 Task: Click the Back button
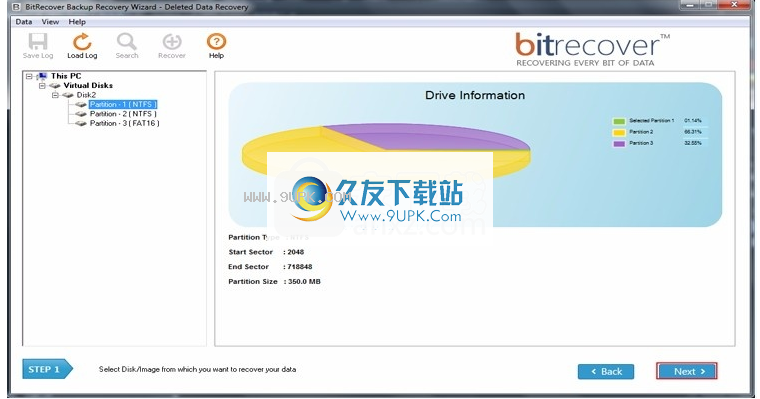click(x=606, y=371)
